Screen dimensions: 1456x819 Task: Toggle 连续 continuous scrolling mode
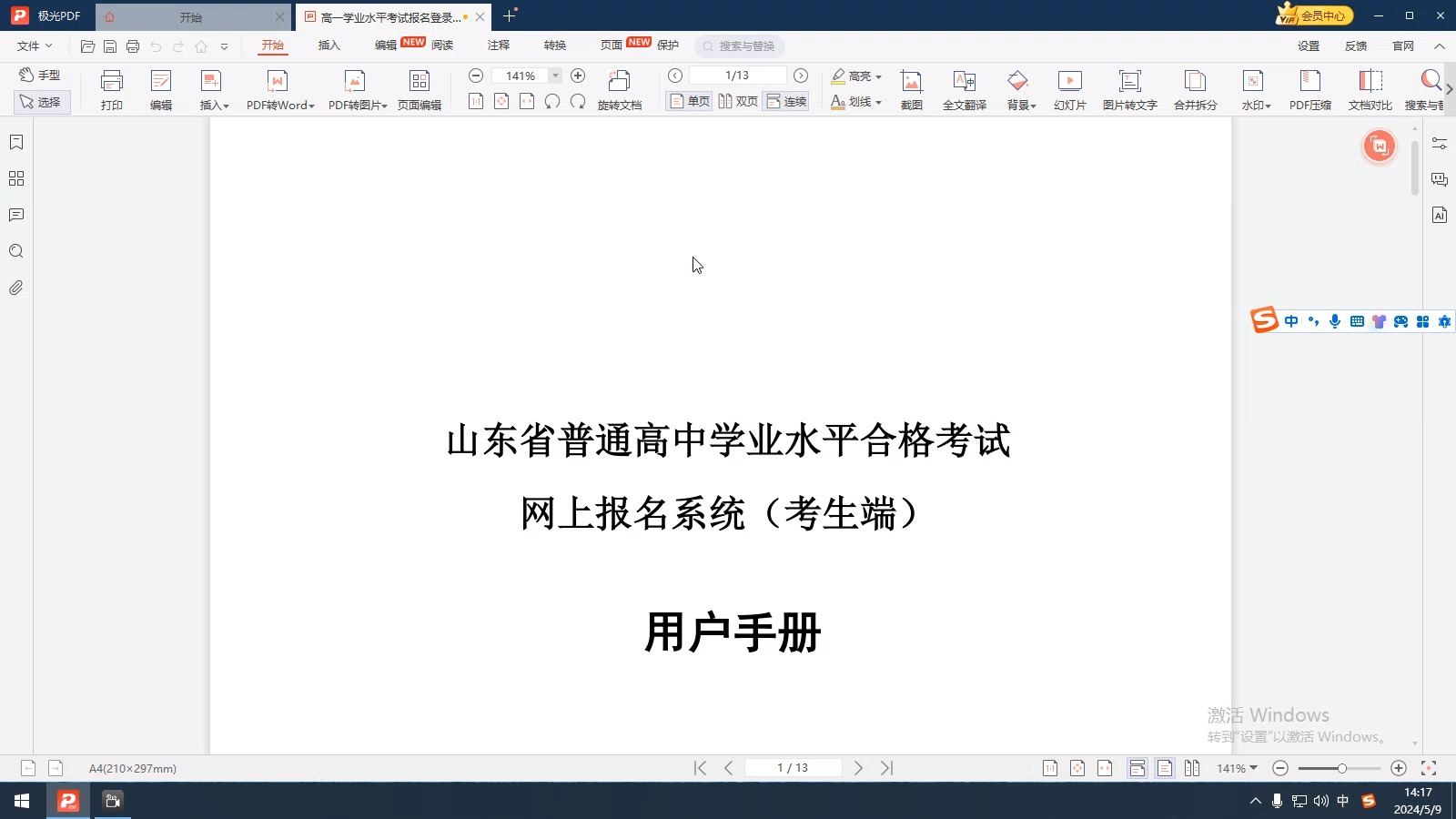click(786, 101)
